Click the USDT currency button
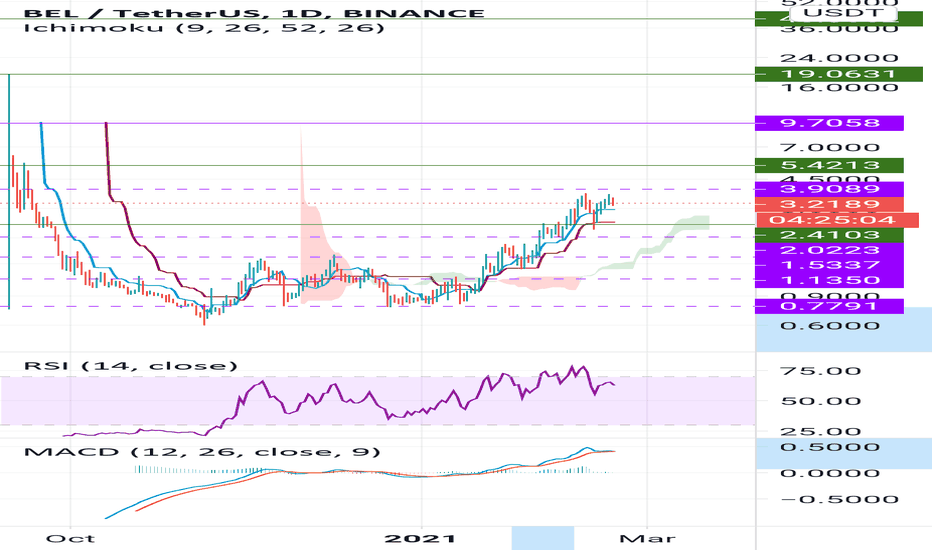The width and height of the screenshot is (932, 550). point(843,14)
